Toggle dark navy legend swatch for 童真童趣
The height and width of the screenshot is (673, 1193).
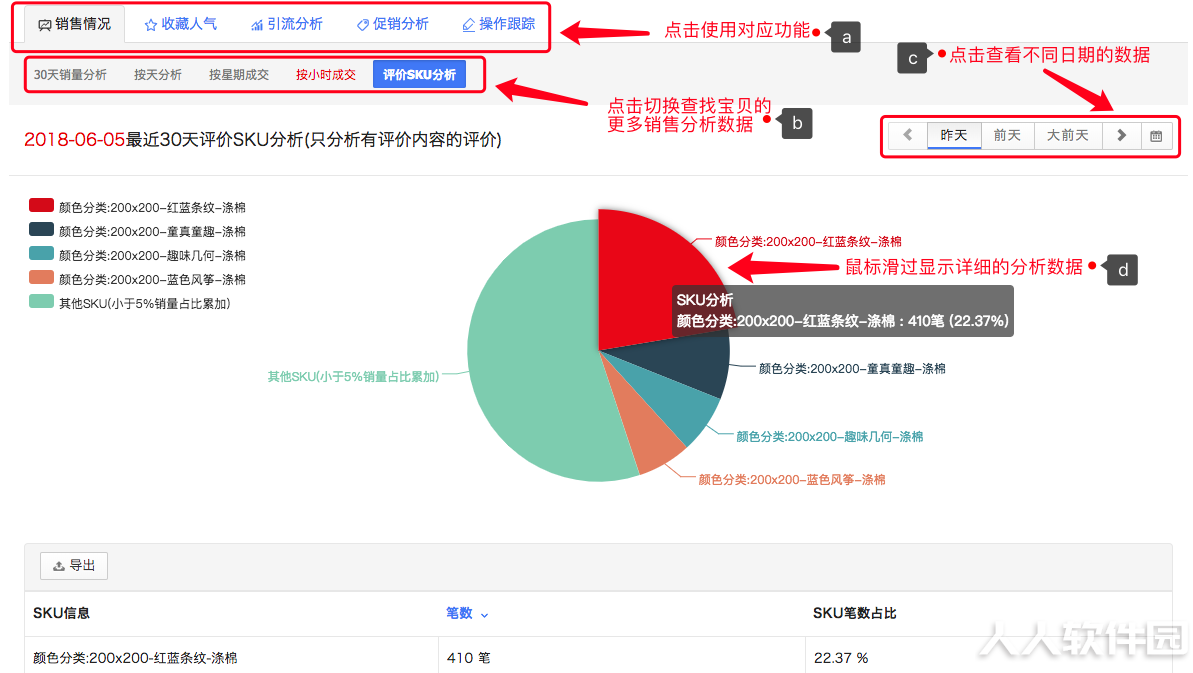(41, 230)
